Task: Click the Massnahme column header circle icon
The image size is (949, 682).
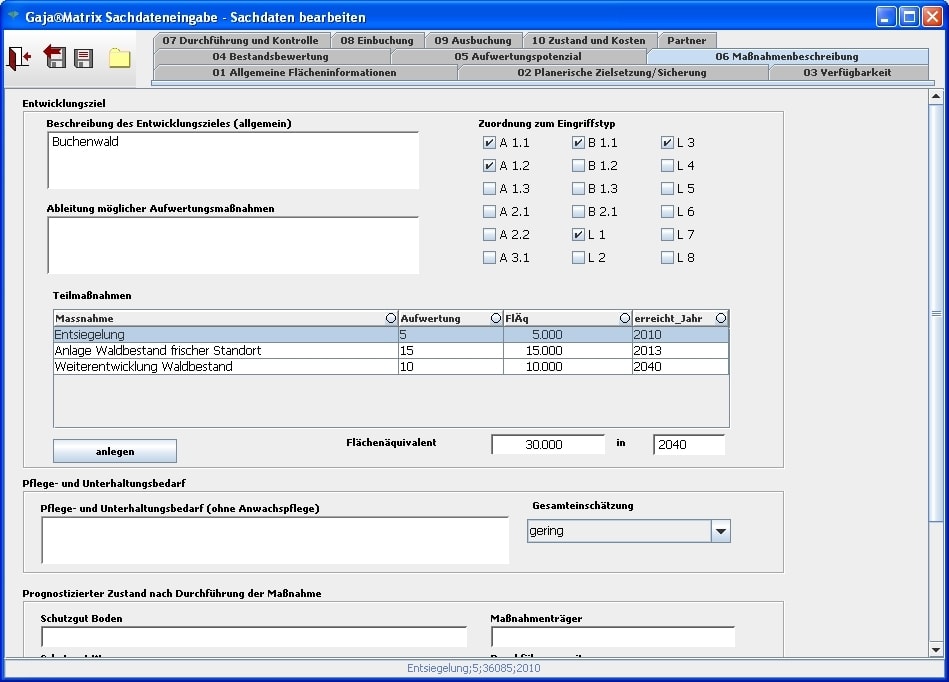Action: 390,318
